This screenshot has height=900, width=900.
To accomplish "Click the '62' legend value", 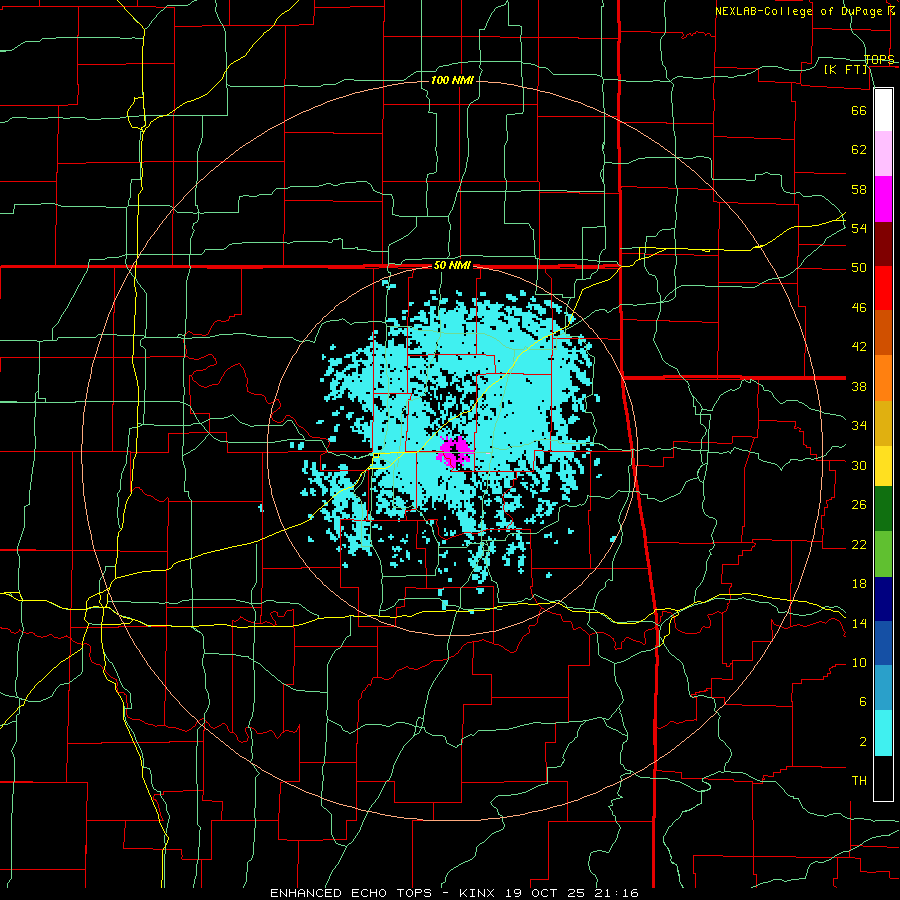I will [x=859, y=150].
